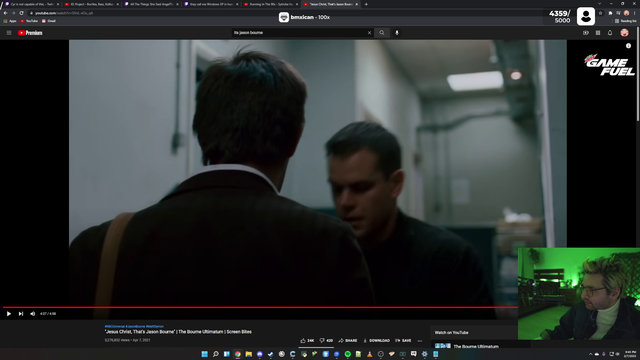Download the video via DOWNLOAD button
This screenshot has width=640, height=360.
(376, 340)
